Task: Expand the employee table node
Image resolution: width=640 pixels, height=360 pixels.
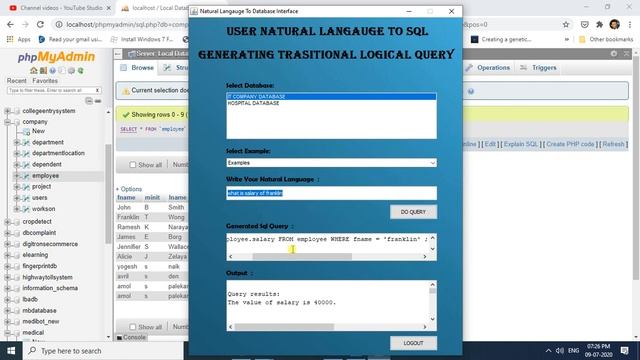Action: pos(17,176)
